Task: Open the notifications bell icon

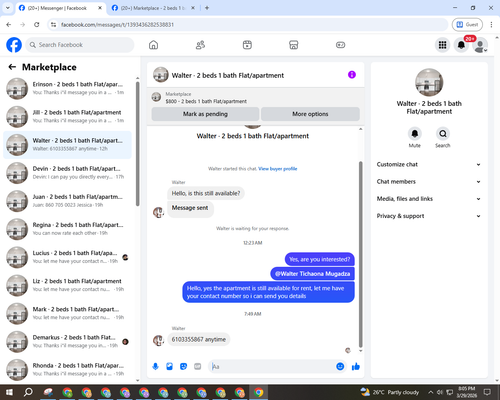Action: click(x=461, y=45)
